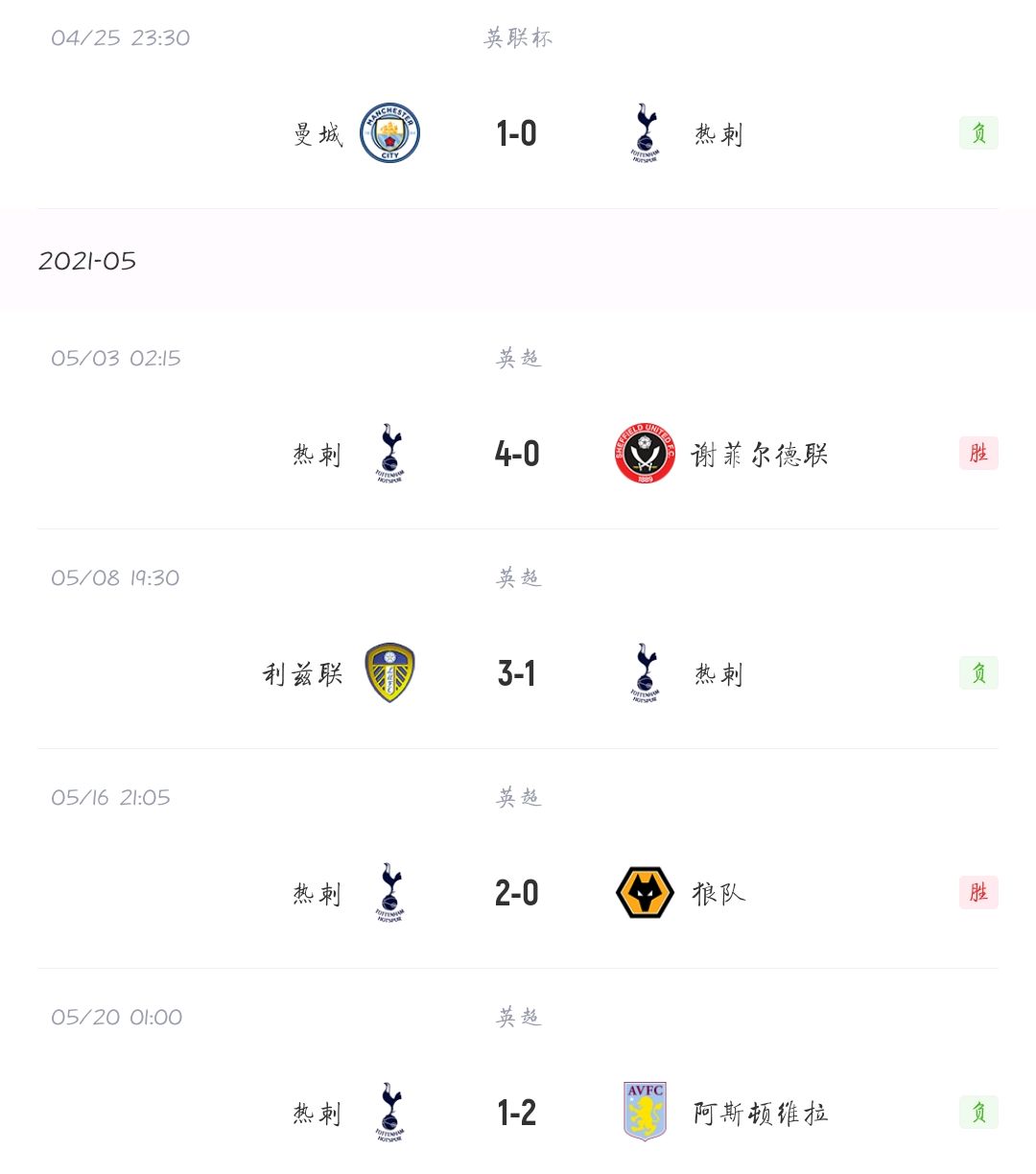Click Tottenham crest in the Aston Villa match

coord(389,1113)
